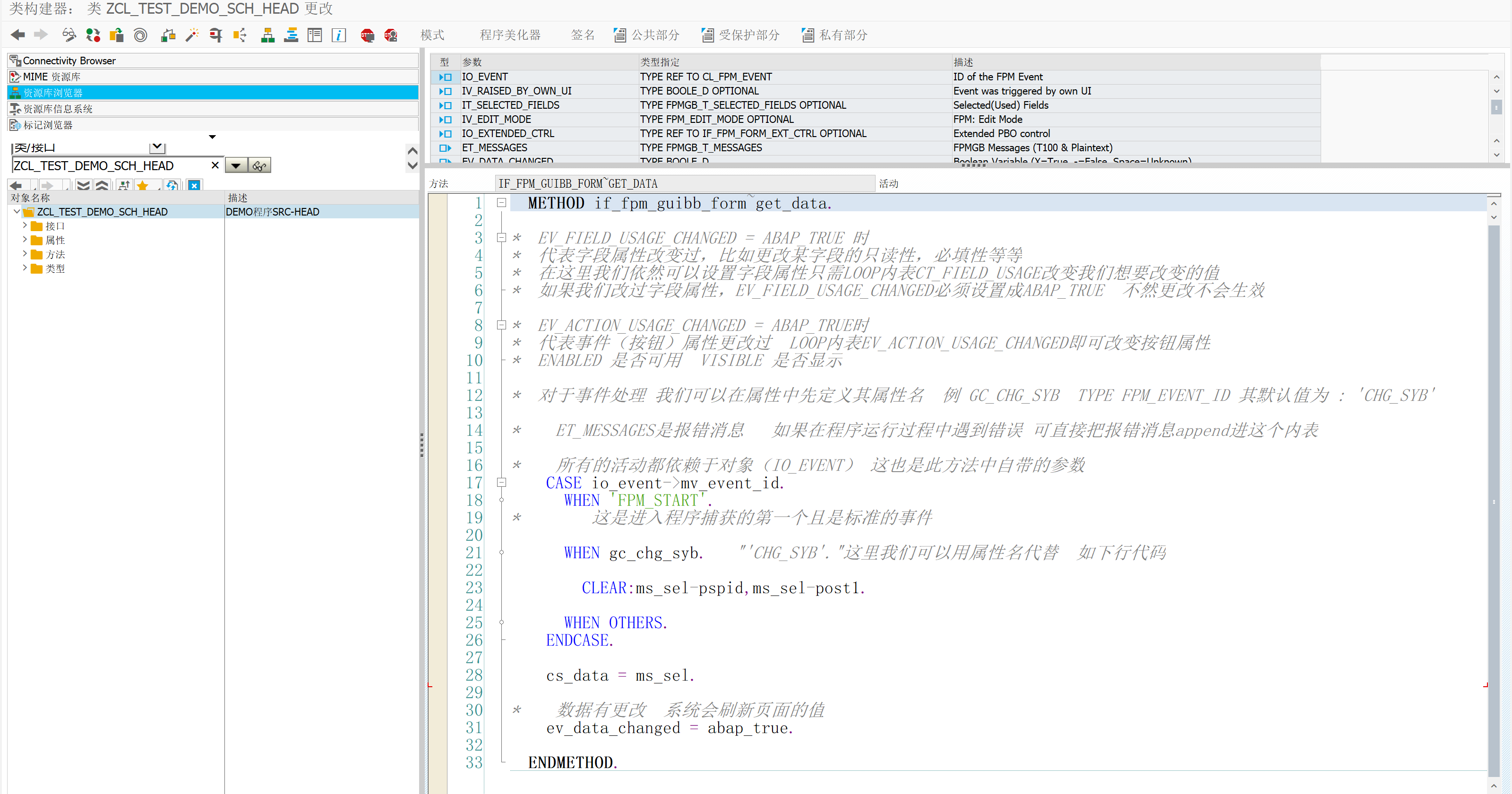Image resolution: width=1512 pixels, height=794 pixels.
Task: Expand the 方法 folder in tree
Action: [25, 254]
